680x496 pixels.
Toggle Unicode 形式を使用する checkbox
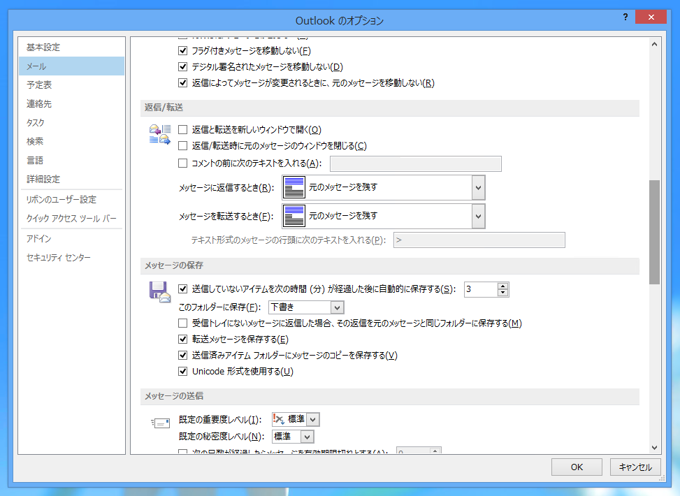183,371
